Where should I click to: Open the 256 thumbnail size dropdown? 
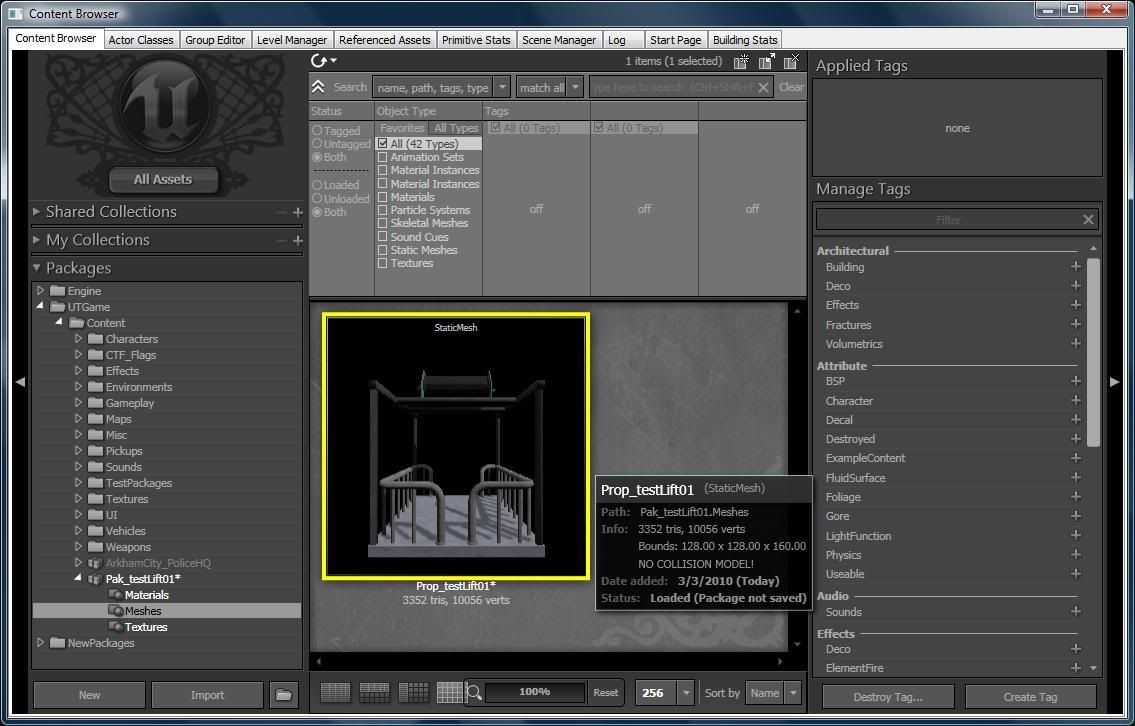[x=686, y=693]
